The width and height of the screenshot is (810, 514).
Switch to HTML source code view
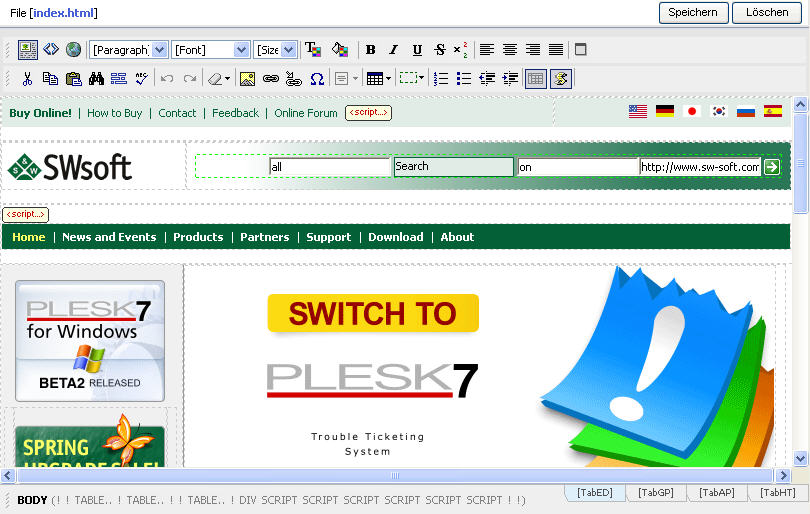point(51,50)
